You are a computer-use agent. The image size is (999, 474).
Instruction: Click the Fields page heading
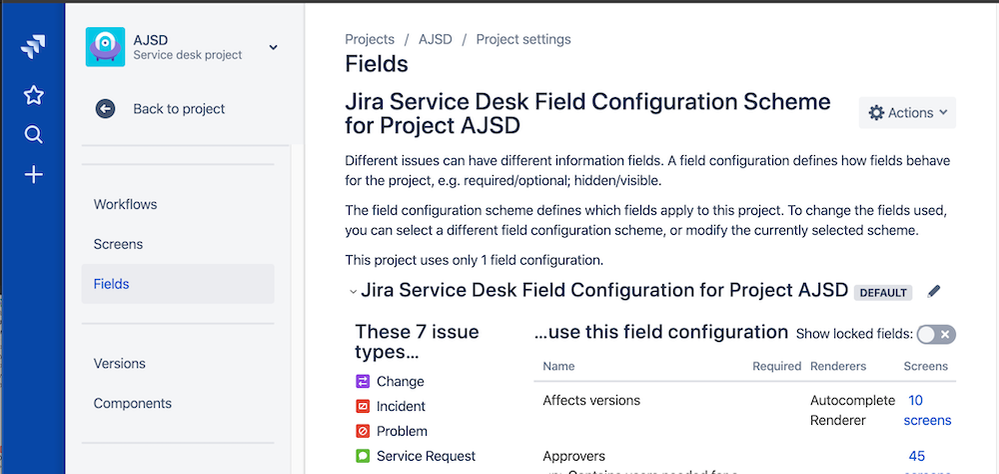coord(377,64)
